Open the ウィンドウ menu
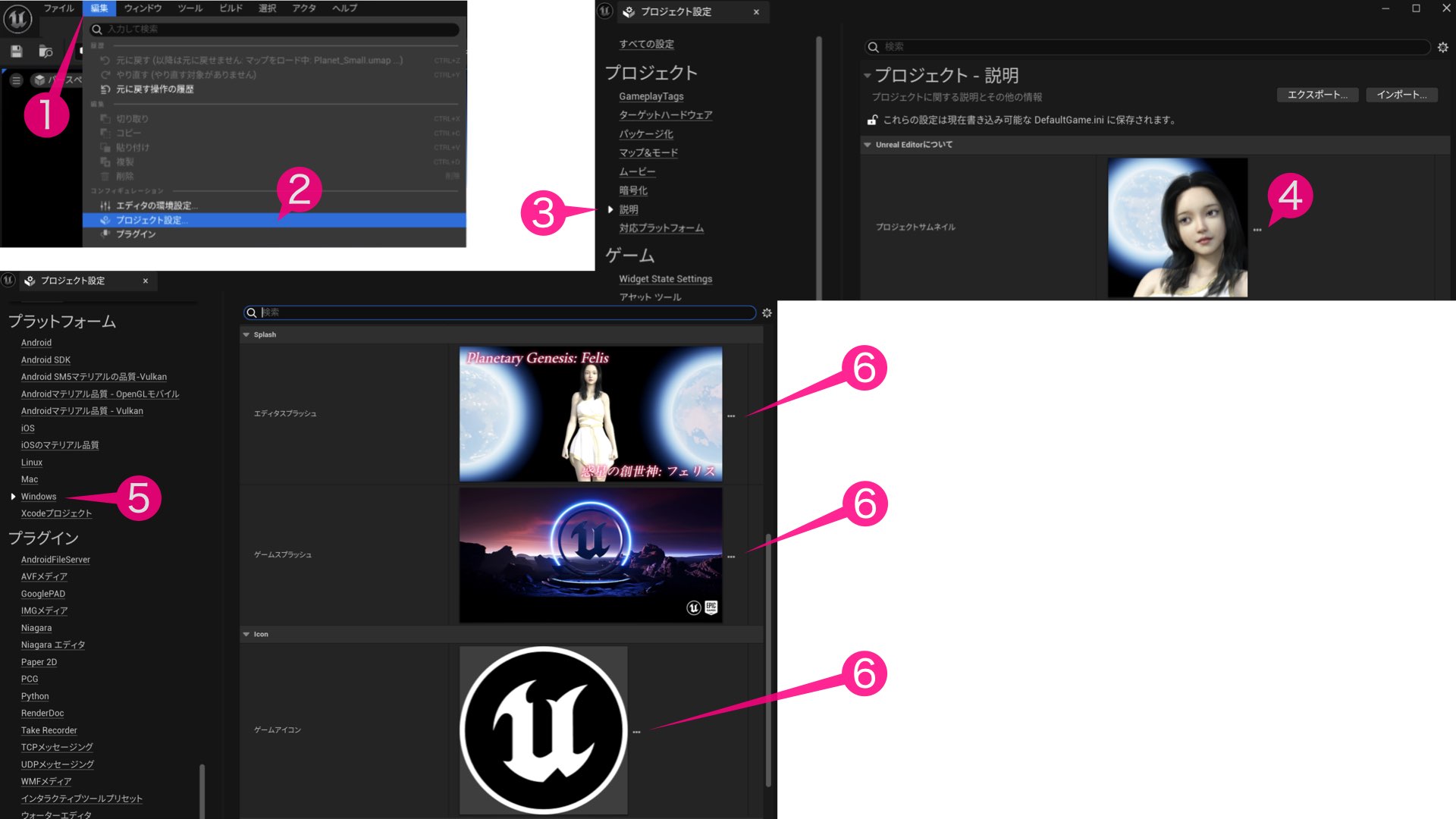Screen dimensions: 1456x819 [x=143, y=8]
